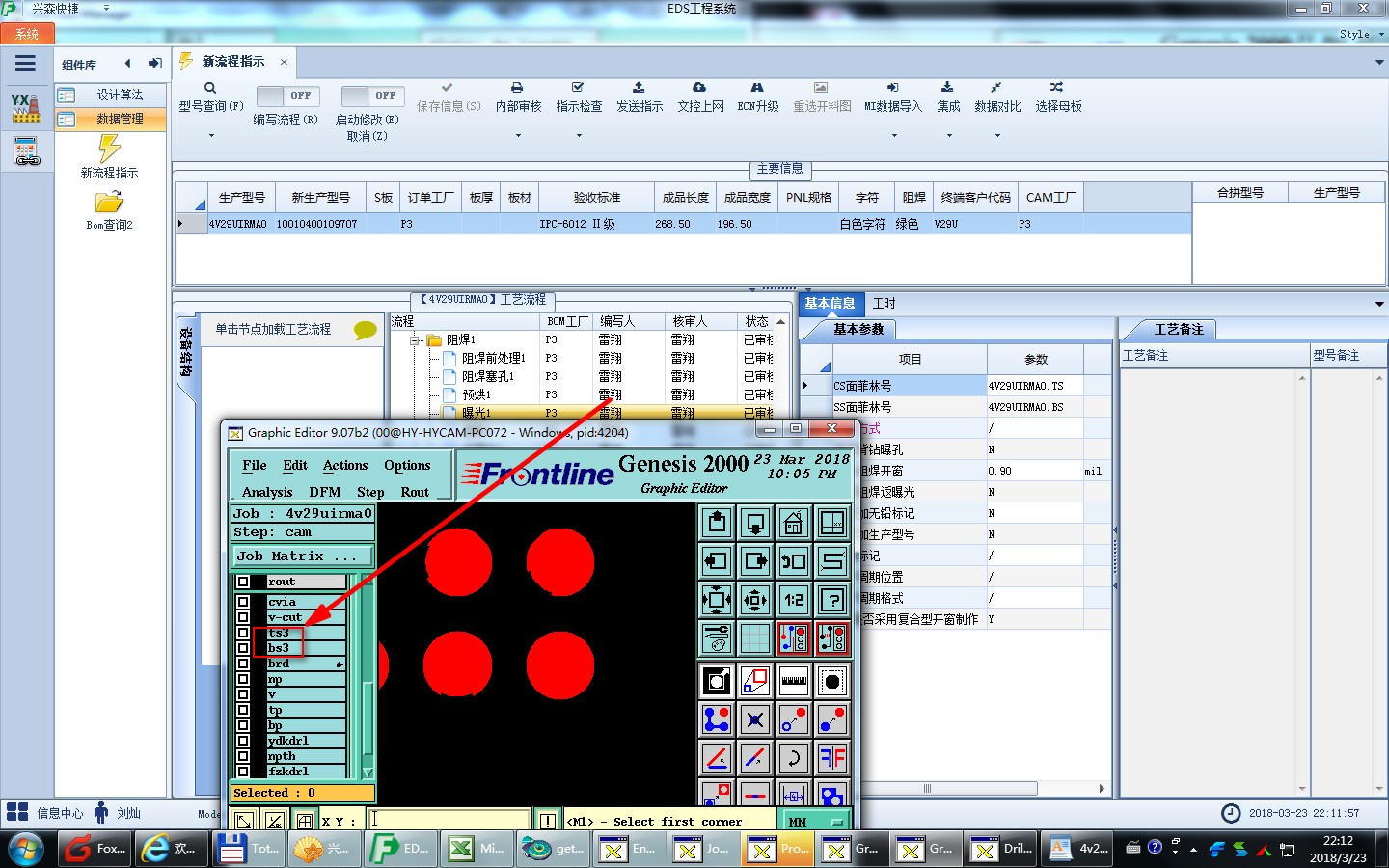Click the zoom in icon with inward arrows
The image size is (1389, 868).
pos(717,600)
